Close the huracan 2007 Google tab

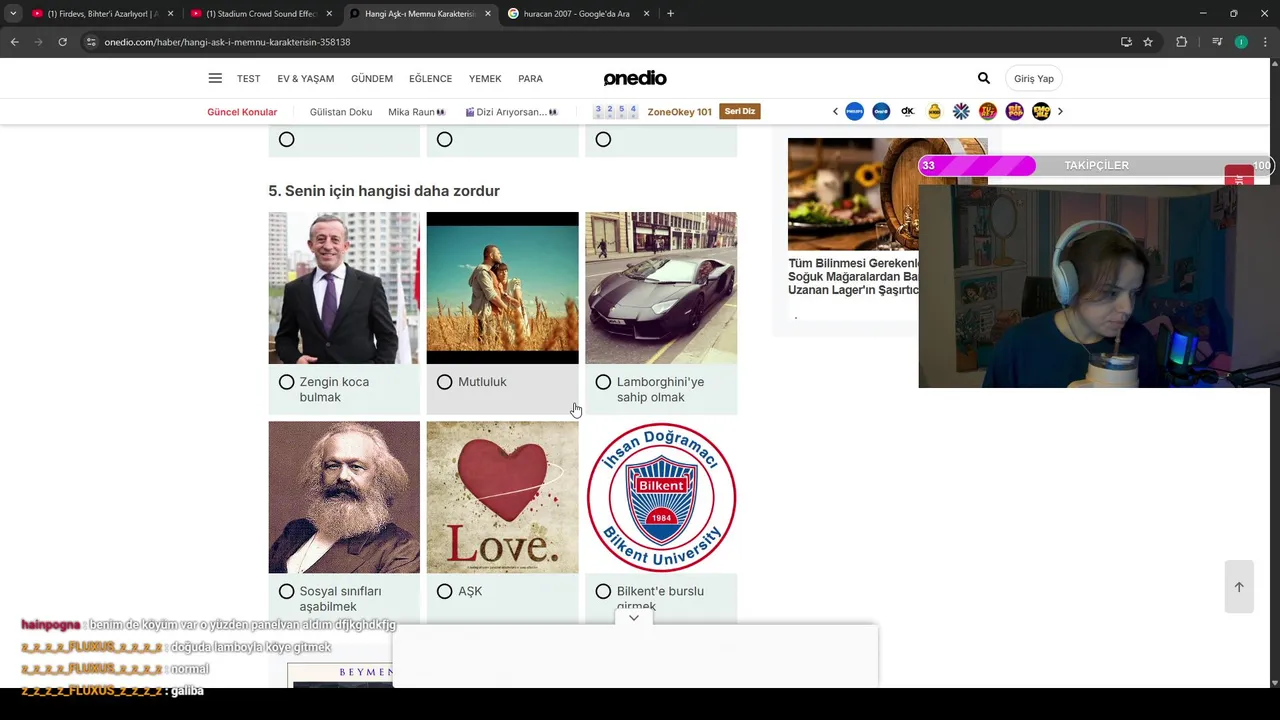click(x=646, y=14)
